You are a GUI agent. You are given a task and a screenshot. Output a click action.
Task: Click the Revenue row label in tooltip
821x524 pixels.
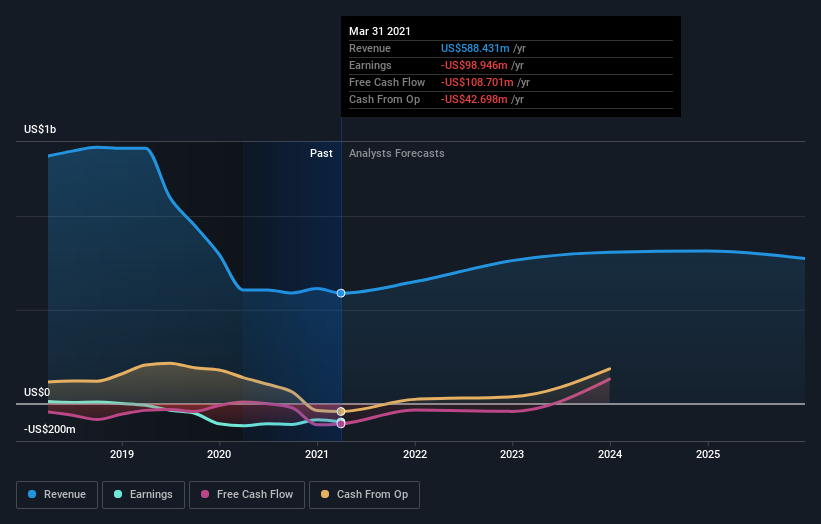(x=370, y=48)
